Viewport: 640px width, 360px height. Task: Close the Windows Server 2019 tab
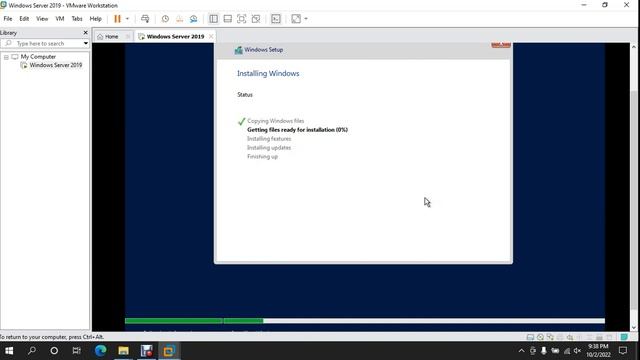(211, 37)
